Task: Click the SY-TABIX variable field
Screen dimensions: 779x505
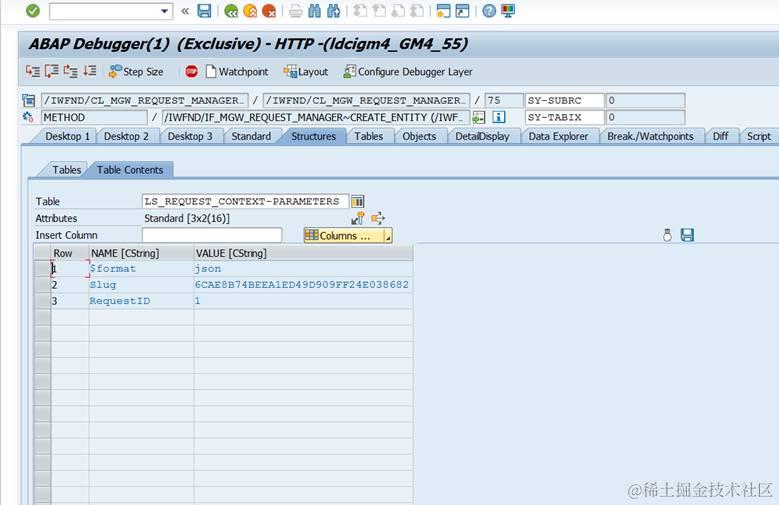Action: point(564,117)
